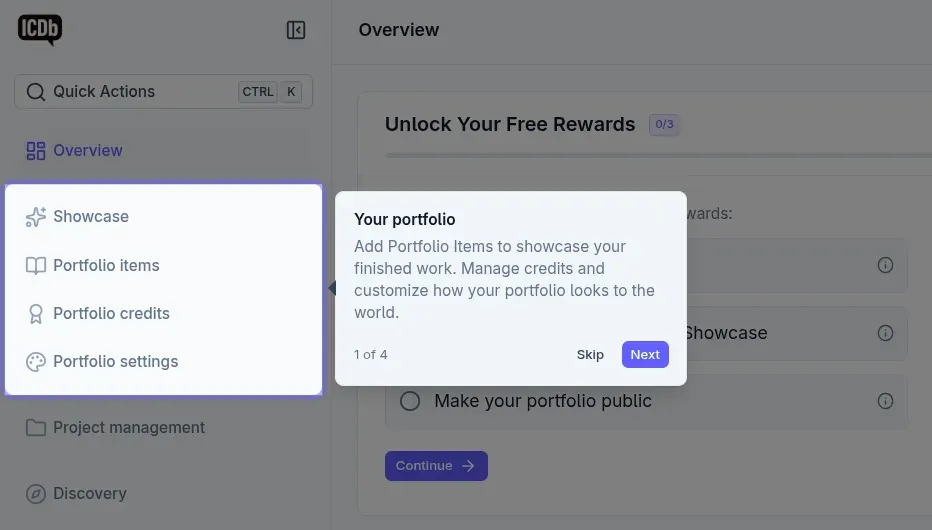
Task: Collapse the sidebar panel icon
Action: click(296, 30)
